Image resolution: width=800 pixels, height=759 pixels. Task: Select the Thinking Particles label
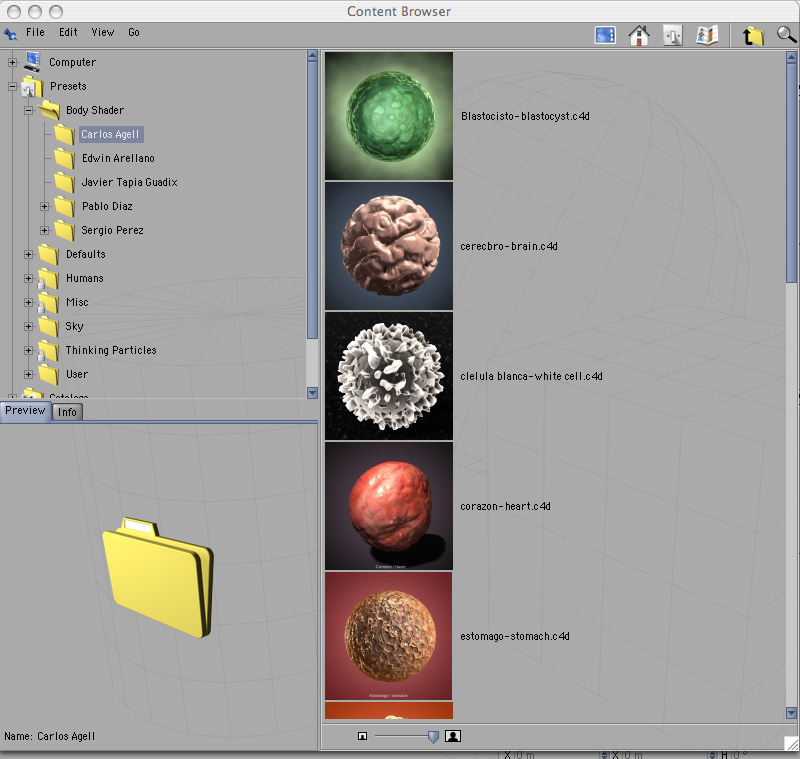click(111, 350)
